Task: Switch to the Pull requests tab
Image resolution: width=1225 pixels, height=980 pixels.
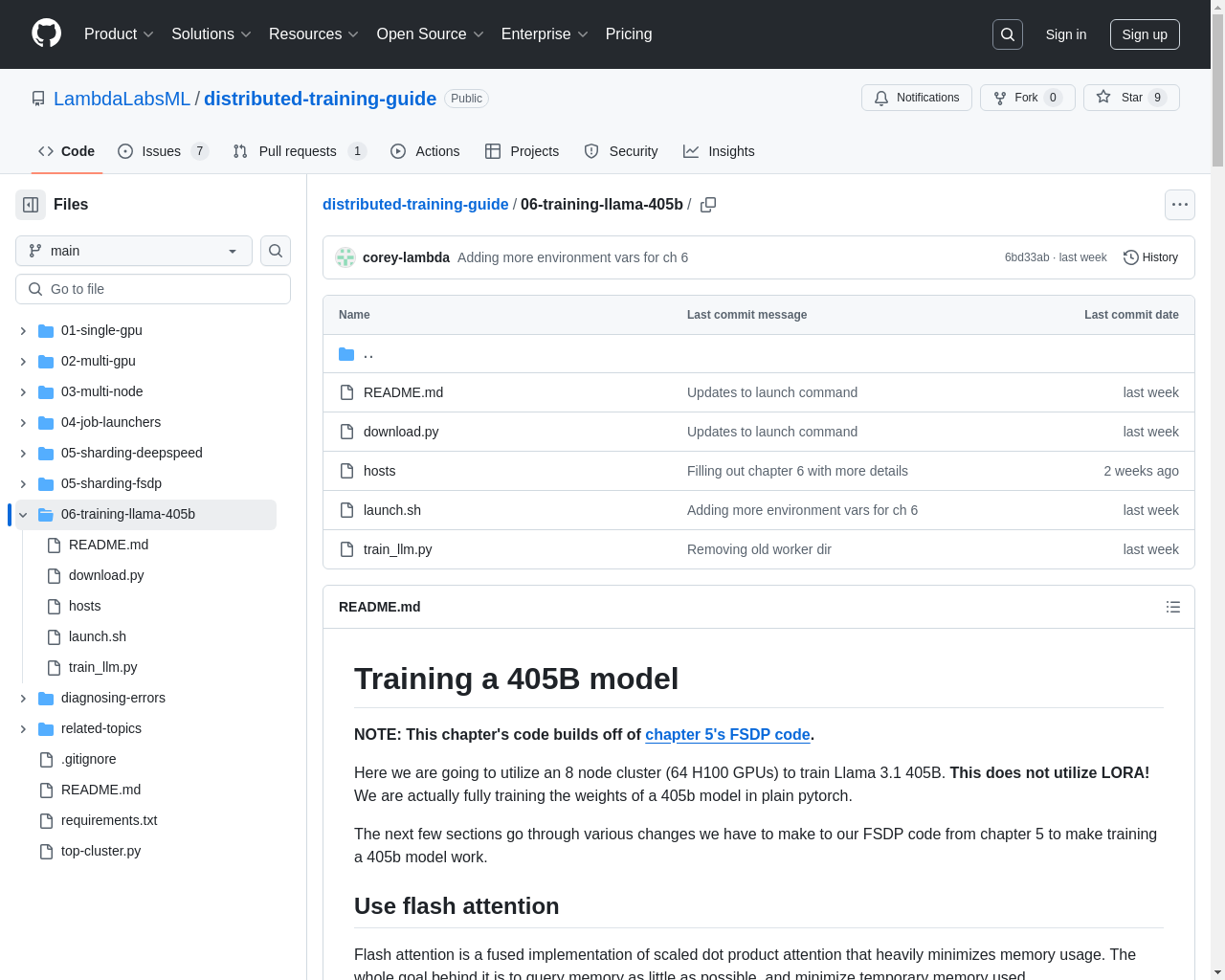Action: point(300,151)
